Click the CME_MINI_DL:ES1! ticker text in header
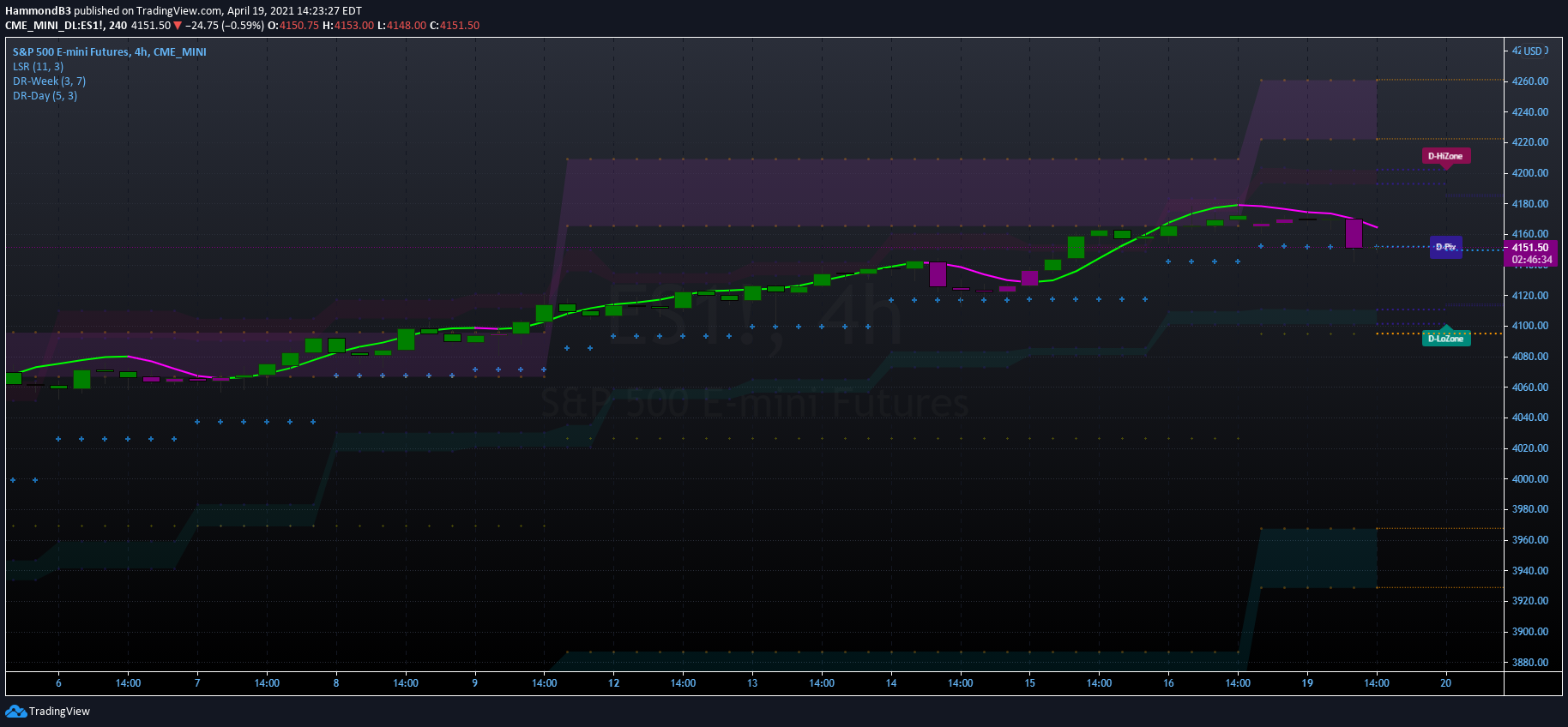 (x=54, y=26)
